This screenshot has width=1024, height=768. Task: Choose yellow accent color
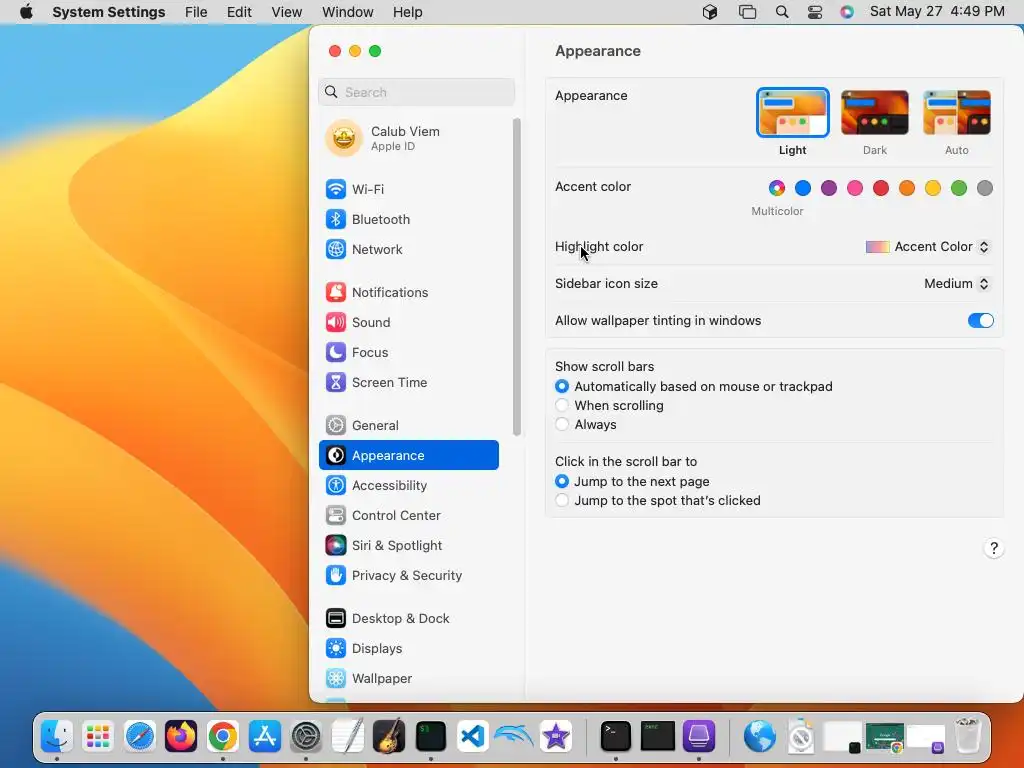933,188
